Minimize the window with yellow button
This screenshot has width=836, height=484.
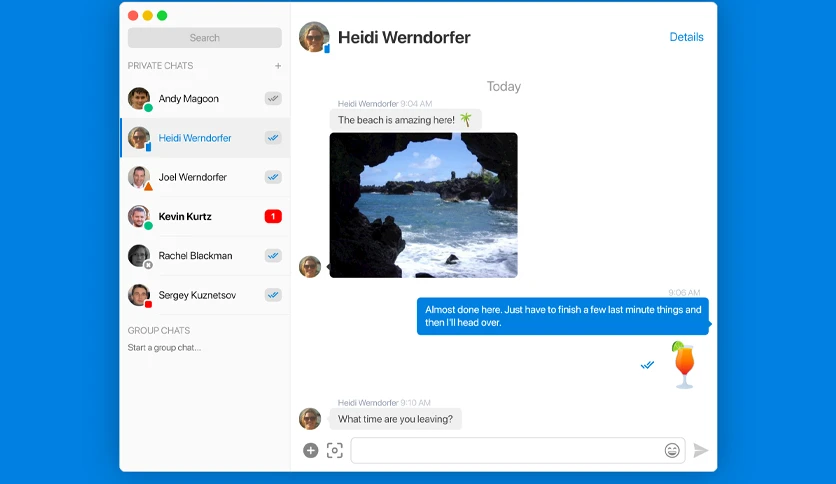148,15
